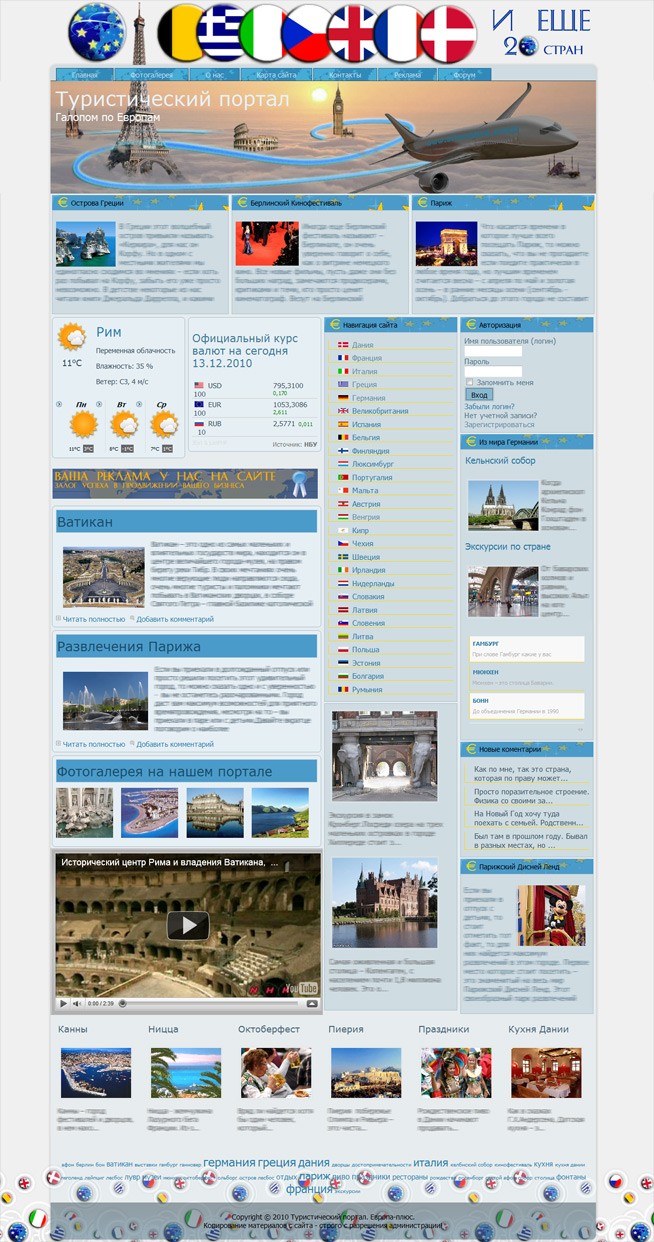Image resolution: width=654 pixels, height=1242 pixels.
Task: Open the Главная menu tab
Action: pyautogui.click(x=85, y=75)
